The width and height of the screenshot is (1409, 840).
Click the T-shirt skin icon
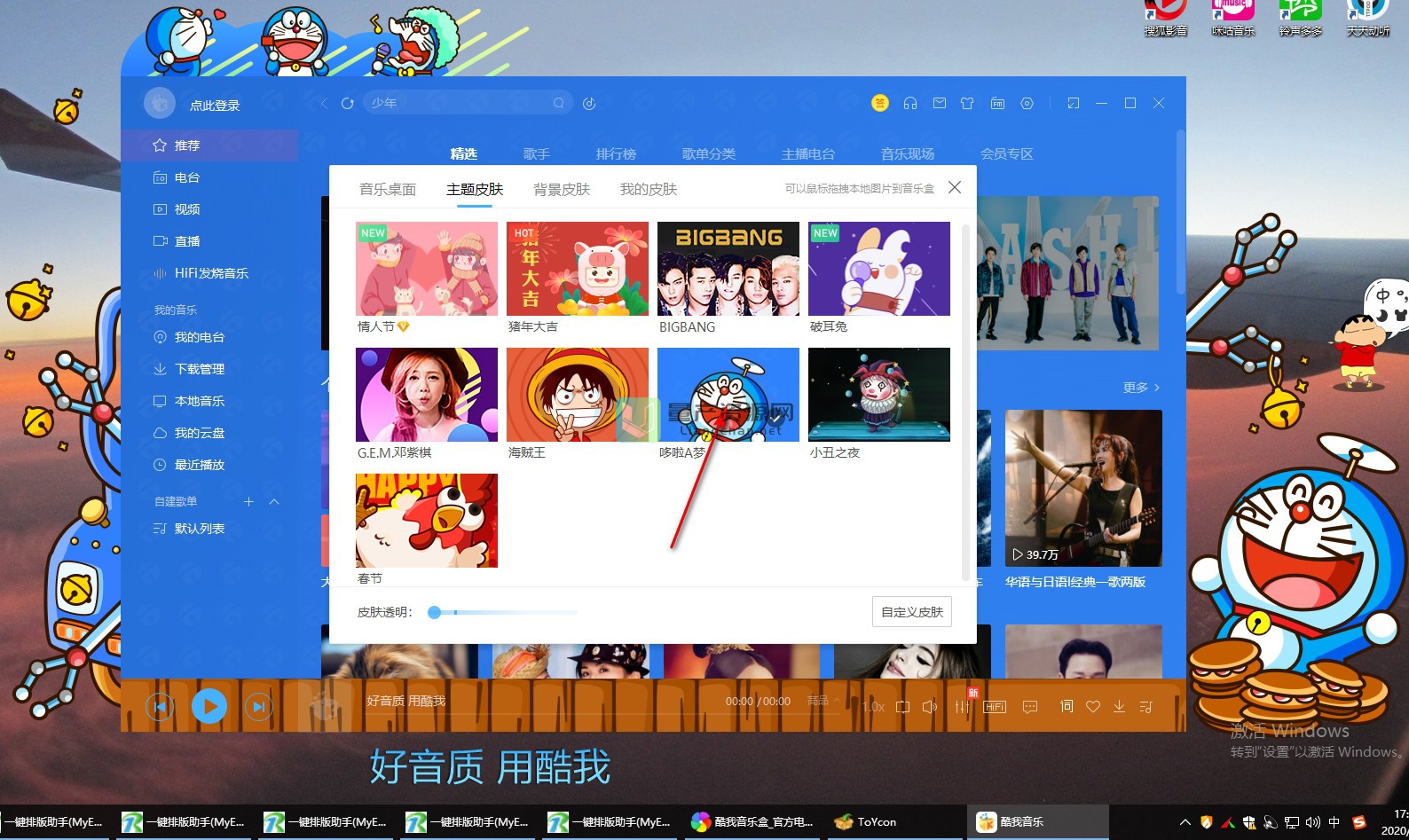click(x=967, y=104)
